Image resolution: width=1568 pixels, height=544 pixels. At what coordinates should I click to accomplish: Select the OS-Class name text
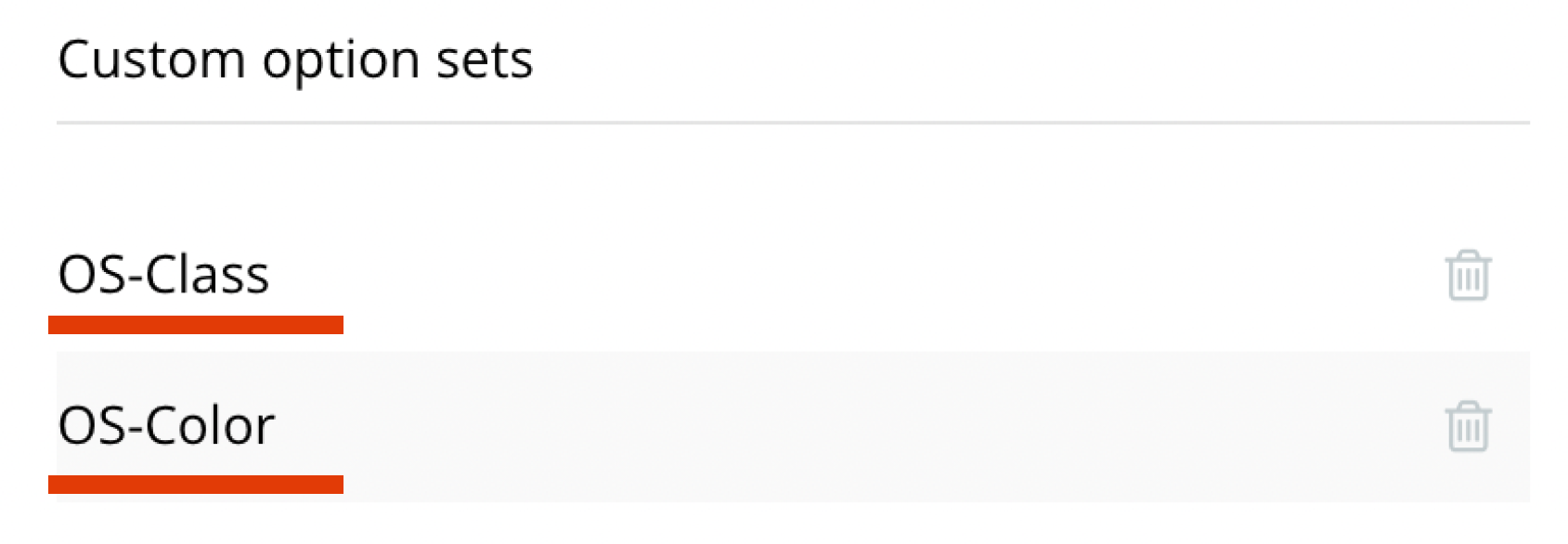(163, 276)
